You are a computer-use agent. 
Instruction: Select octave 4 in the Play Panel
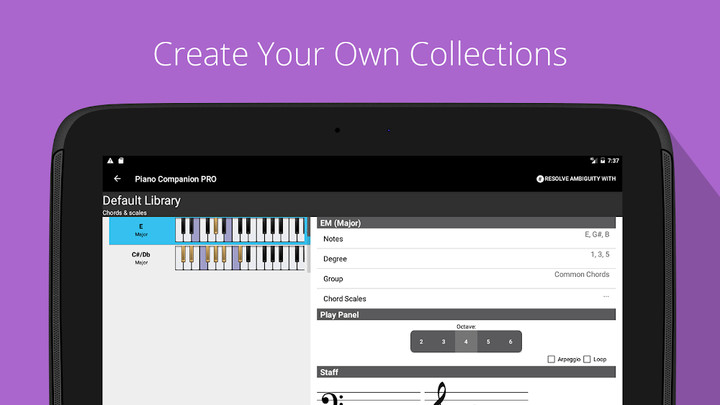[x=466, y=342]
